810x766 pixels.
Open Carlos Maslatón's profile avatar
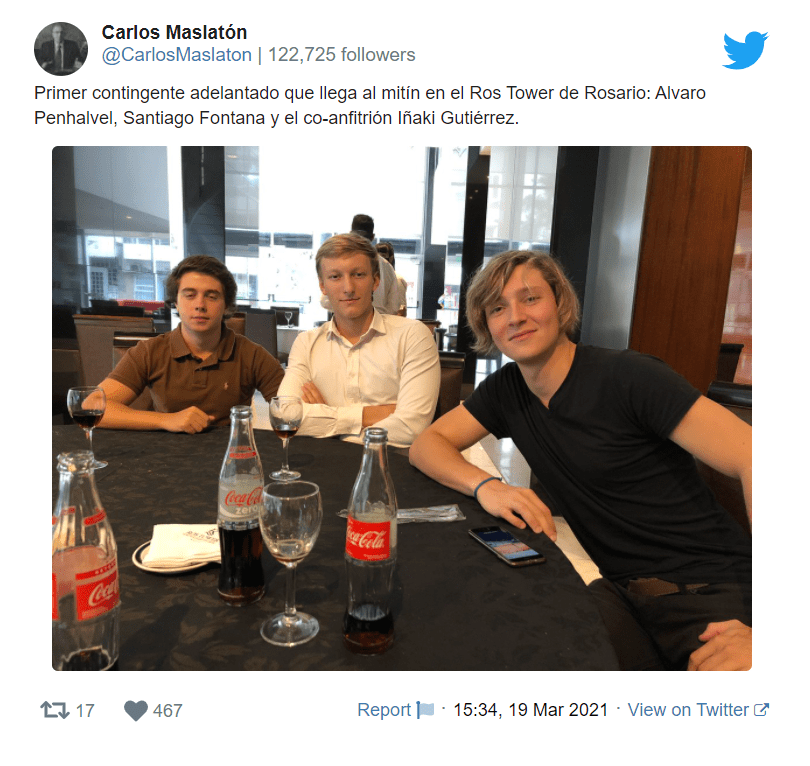point(61,49)
